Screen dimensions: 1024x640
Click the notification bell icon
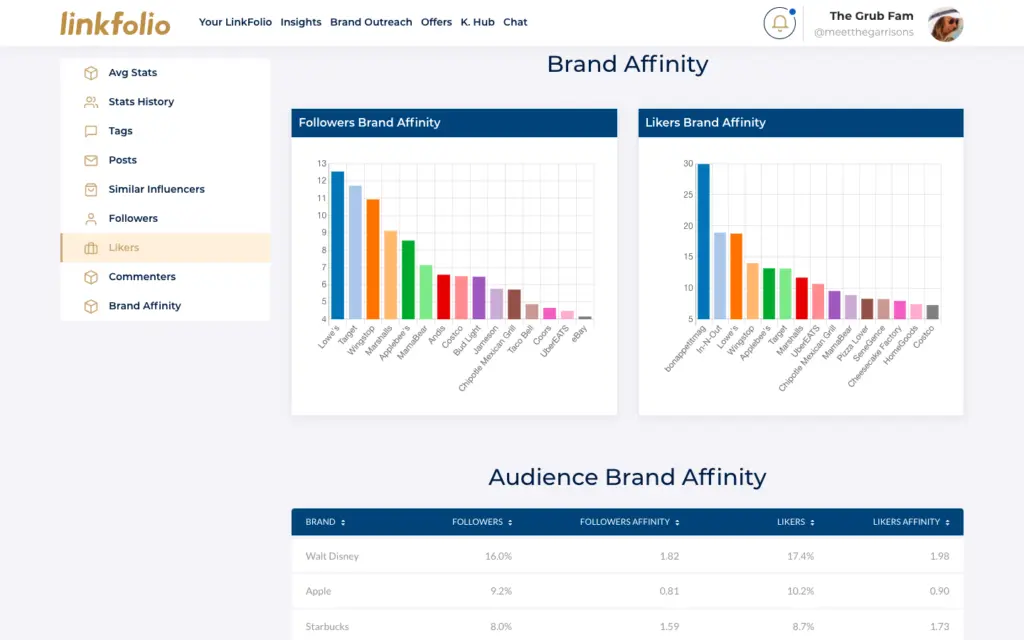click(779, 23)
